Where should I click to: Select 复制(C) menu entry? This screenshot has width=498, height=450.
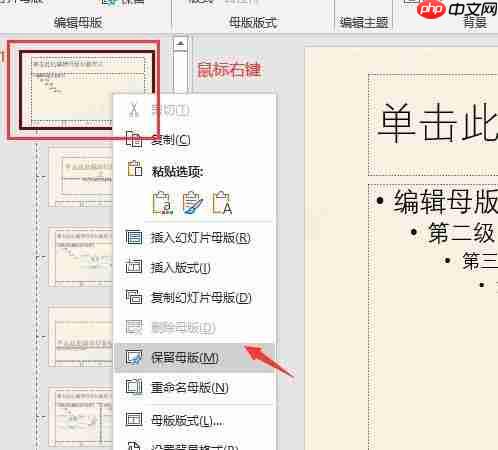point(194,139)
